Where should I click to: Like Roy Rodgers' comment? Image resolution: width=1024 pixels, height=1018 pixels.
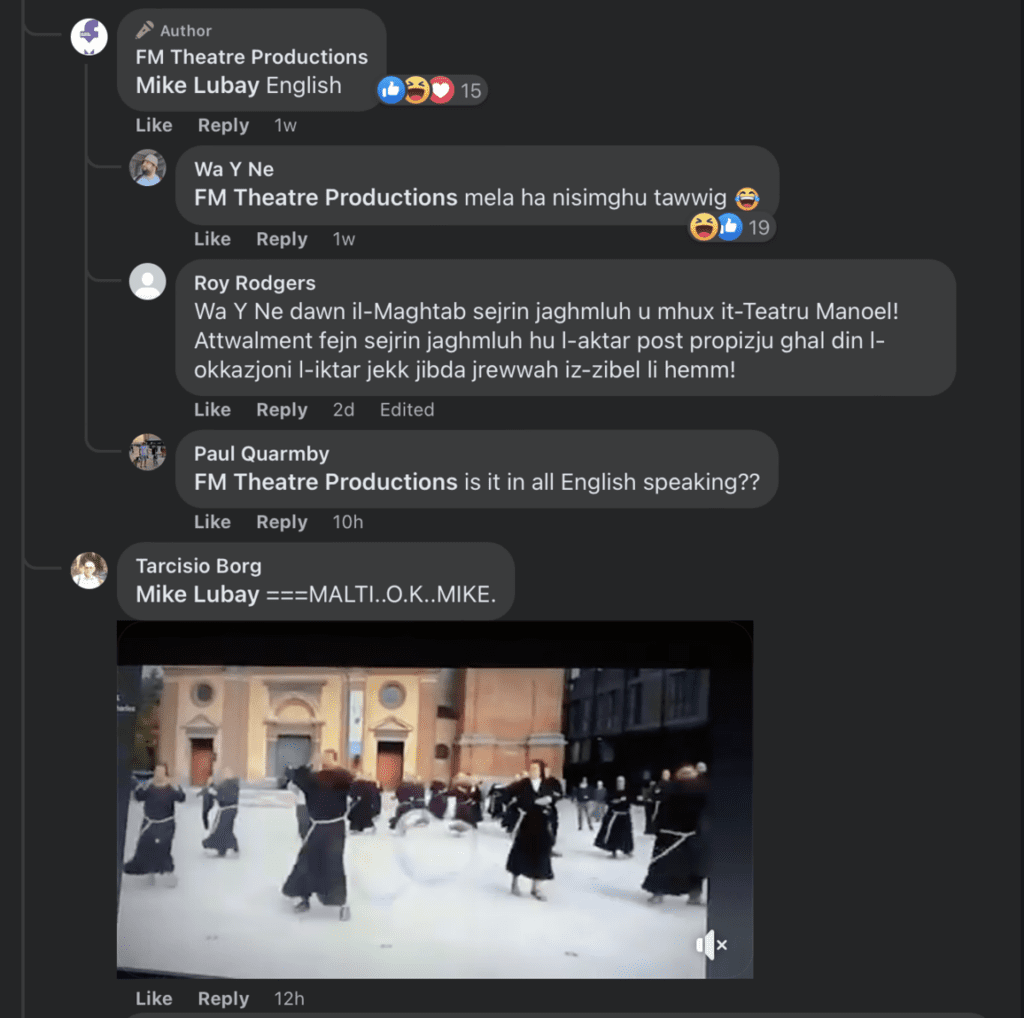click(x=212, y=410)
